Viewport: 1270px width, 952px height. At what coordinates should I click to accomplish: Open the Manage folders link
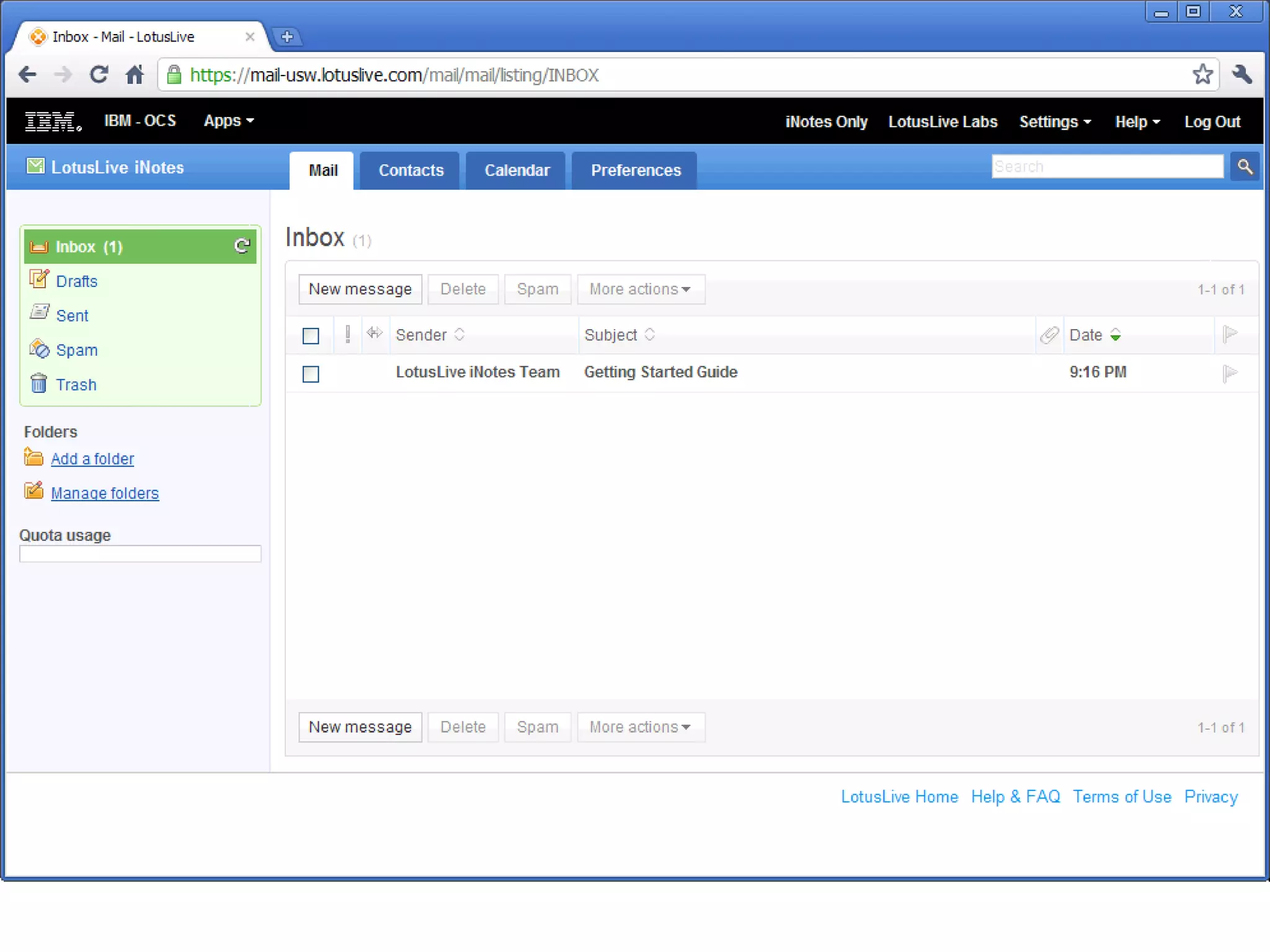click(x=105, y=493)
